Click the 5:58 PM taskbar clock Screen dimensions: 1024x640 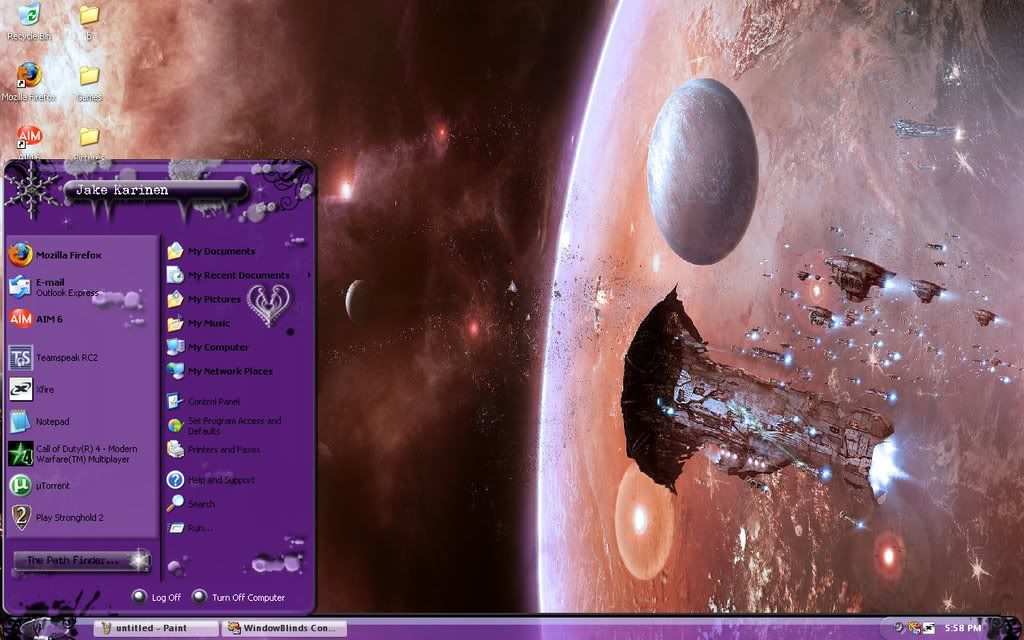point(963,628)
